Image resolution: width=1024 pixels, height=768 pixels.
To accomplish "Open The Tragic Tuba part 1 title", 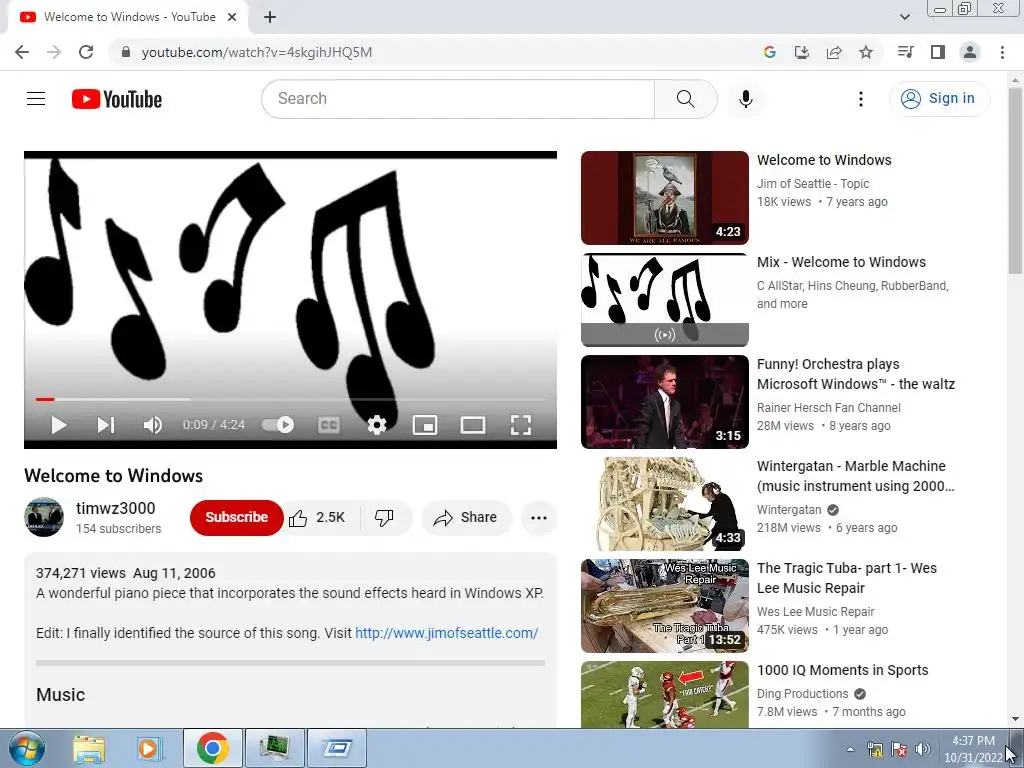I will tap(847, 578).
